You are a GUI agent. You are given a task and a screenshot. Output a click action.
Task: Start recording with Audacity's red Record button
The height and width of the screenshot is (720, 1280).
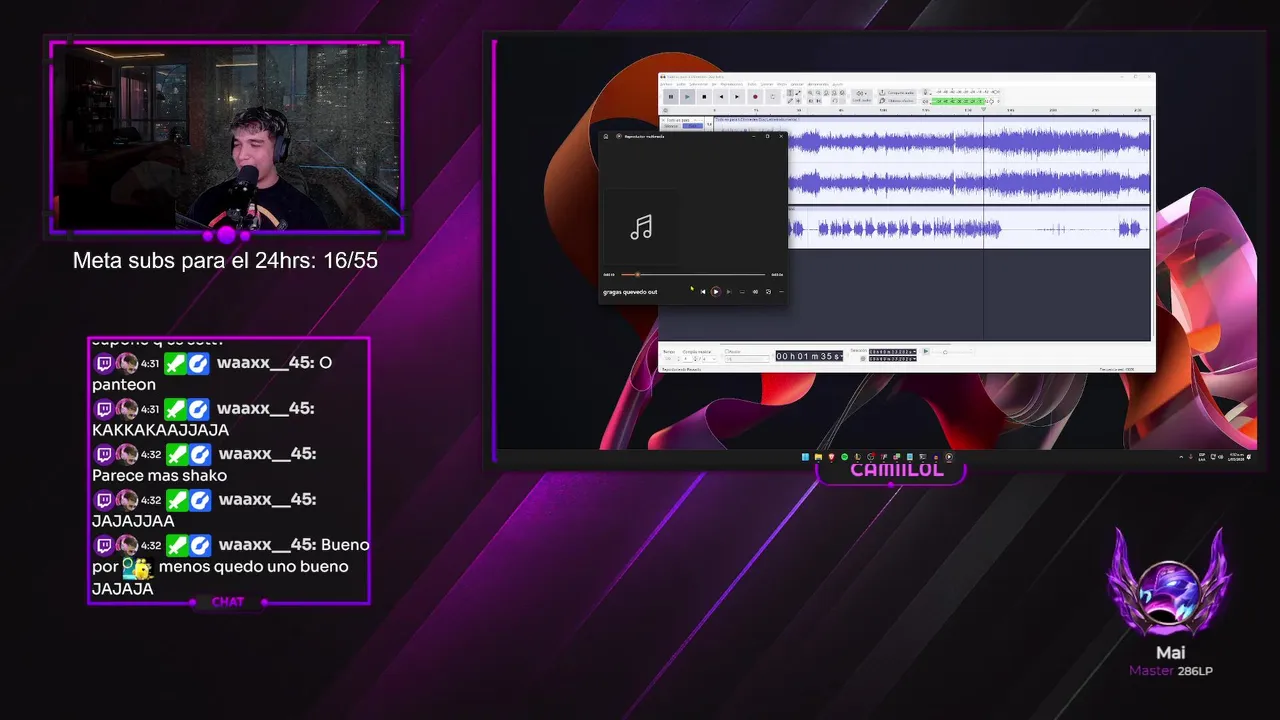tap(755, 97)
